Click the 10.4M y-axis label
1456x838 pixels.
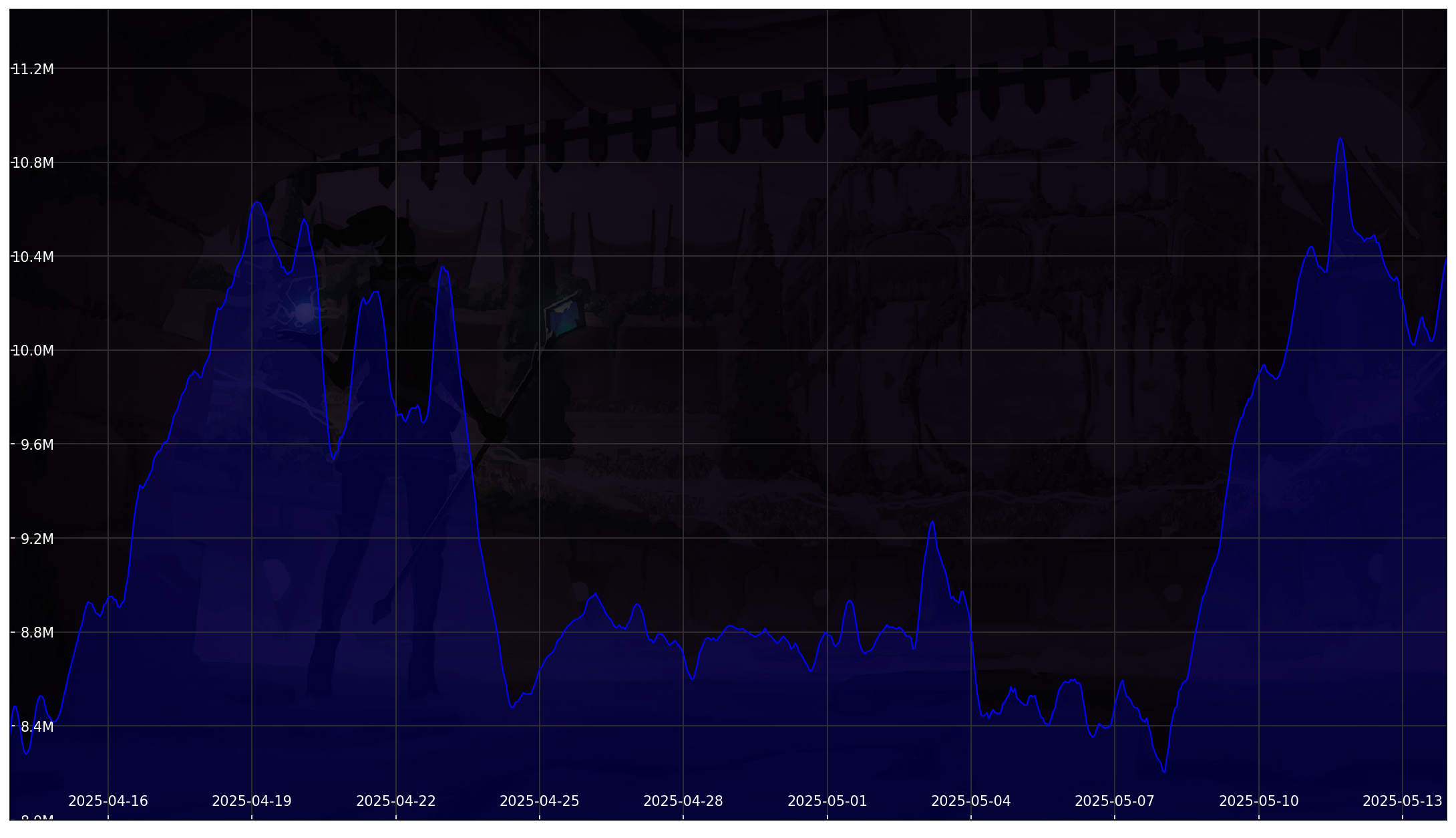(33, 257)
